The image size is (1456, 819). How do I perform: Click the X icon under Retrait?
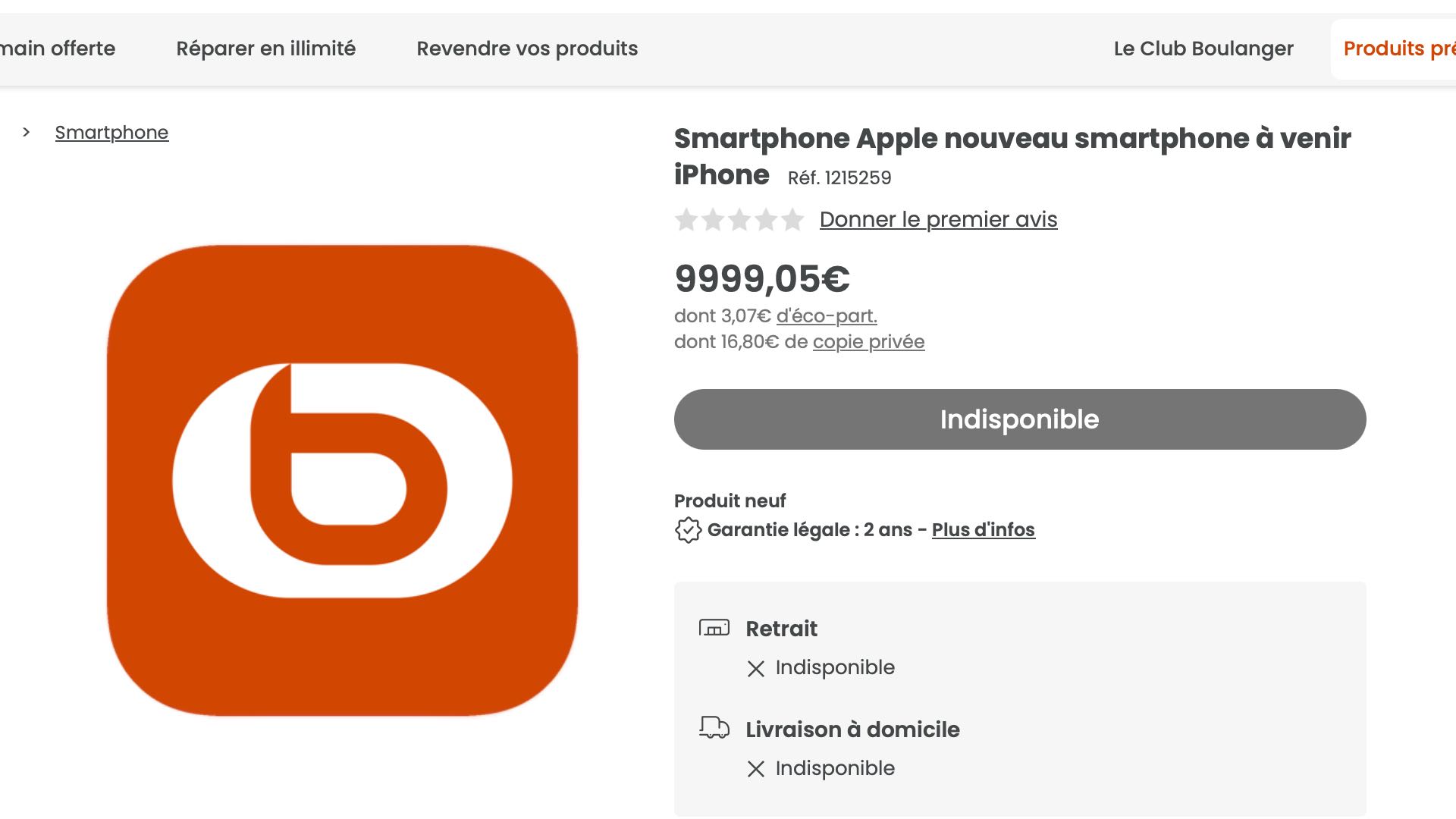[x=756, y=669]
